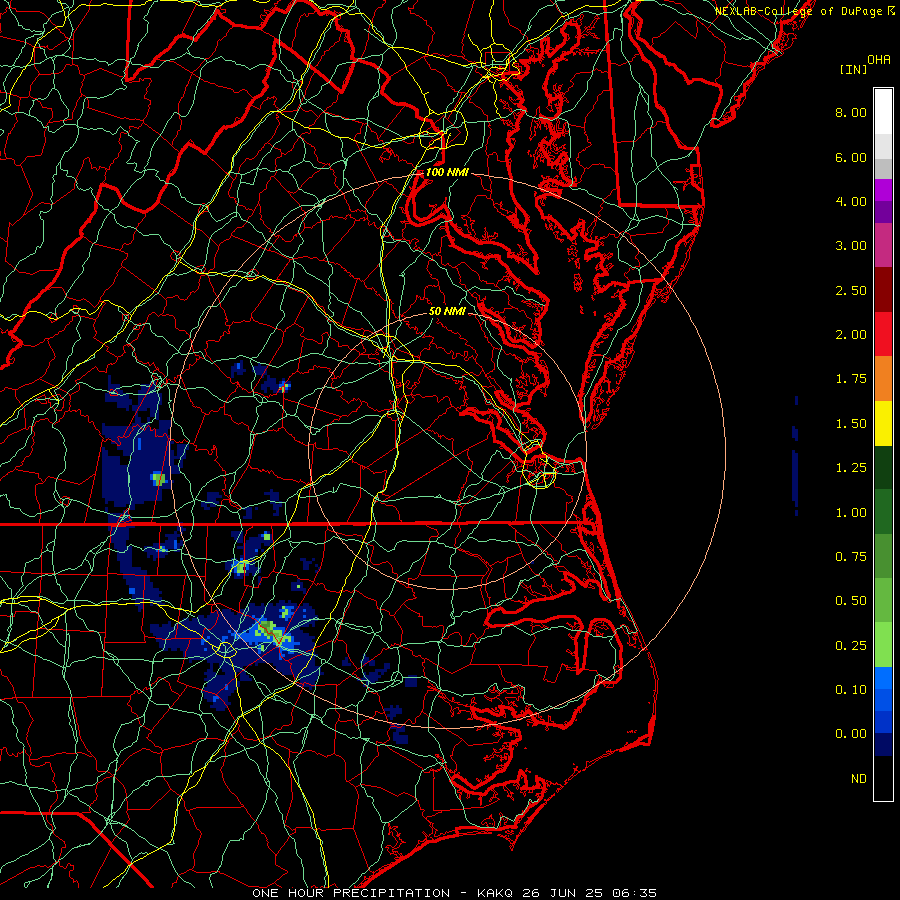Click the [IN] units label
900x900 pixels.
click(853, 69)
